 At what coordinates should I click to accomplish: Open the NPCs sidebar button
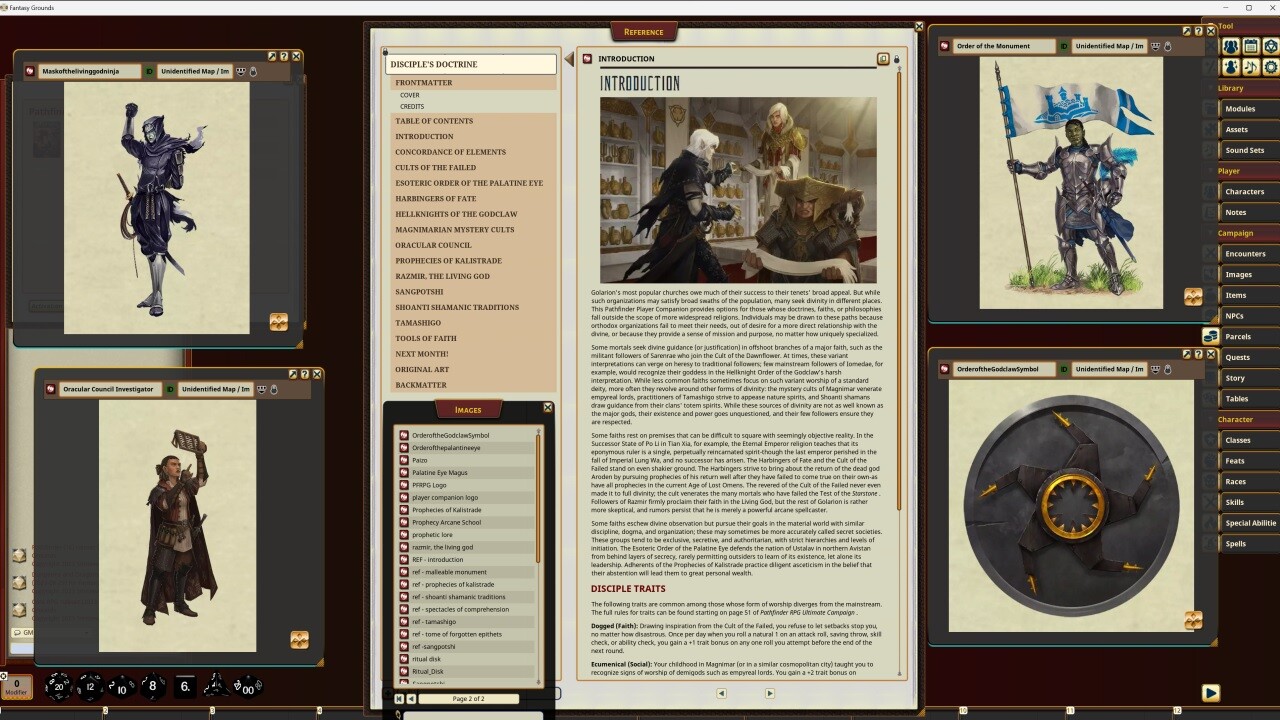point(1236,315)
